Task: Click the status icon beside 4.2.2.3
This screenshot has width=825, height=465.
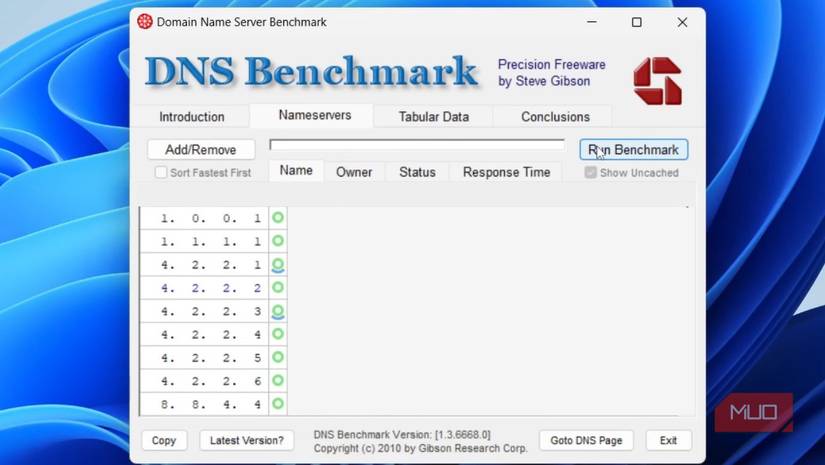Action: click(278, 311)
